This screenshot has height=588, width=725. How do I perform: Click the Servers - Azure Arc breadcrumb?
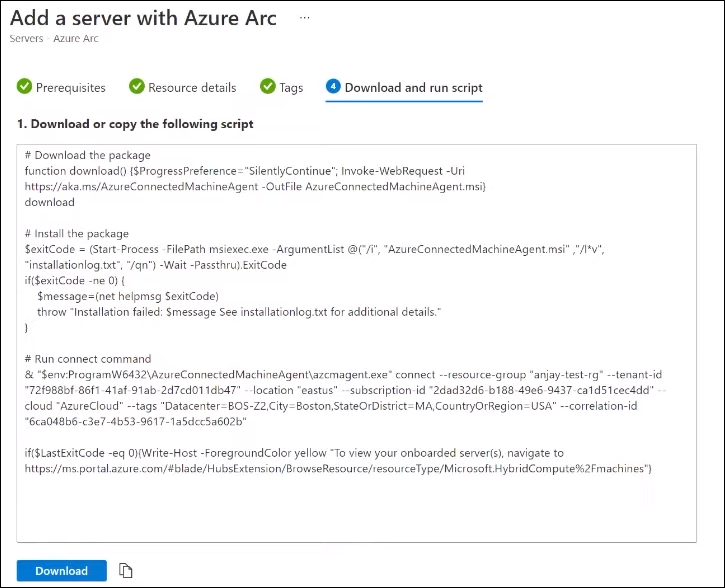pyautogui.click(x=54, y=39)
